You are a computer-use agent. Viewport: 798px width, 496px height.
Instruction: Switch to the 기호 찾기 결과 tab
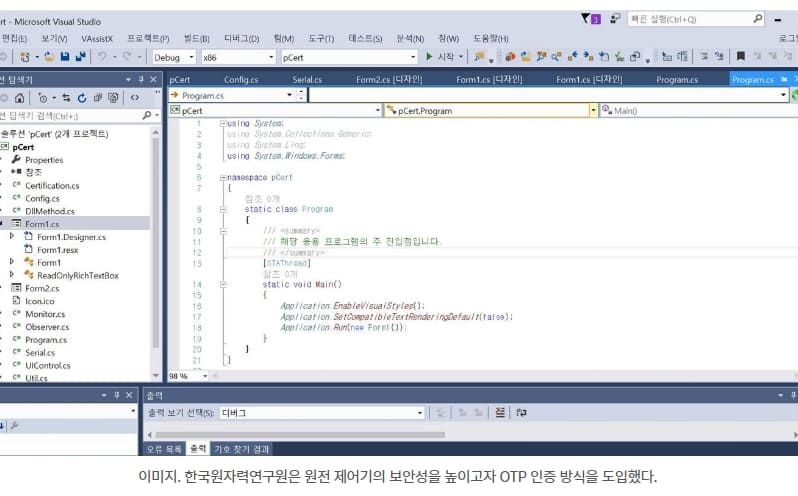(x=241, y=449)
